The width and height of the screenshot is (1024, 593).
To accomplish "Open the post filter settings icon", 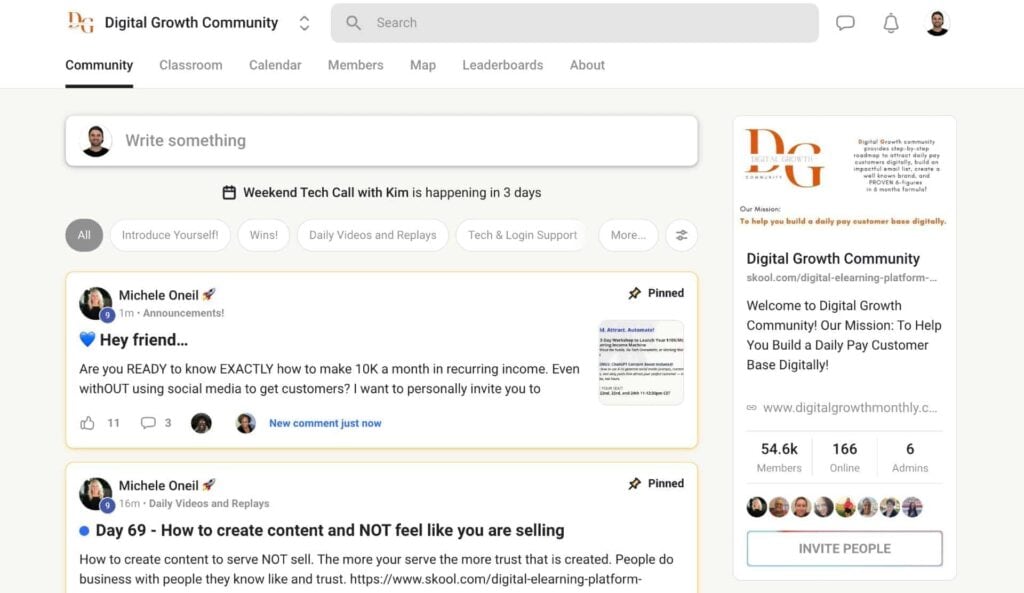I will pyautogui.click(x=681, y=235).
